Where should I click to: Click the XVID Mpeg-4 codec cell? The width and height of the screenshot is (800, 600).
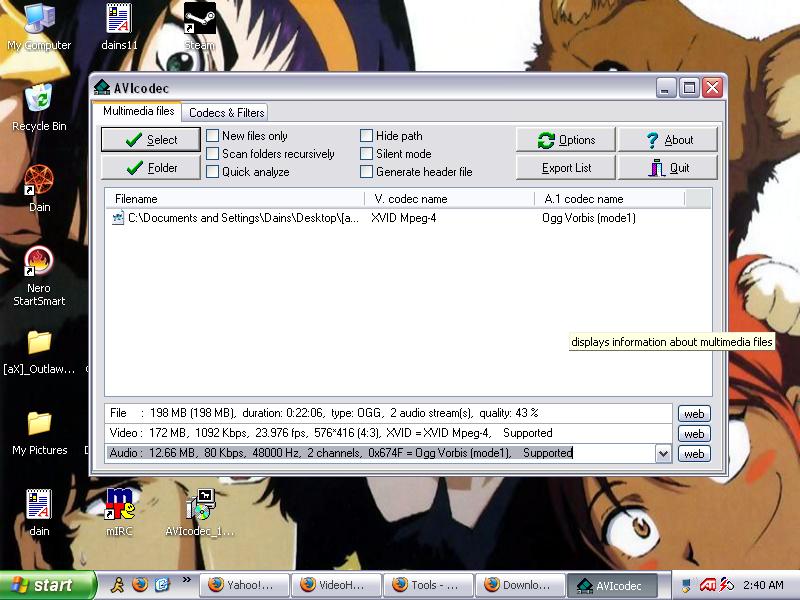point(404,218)
